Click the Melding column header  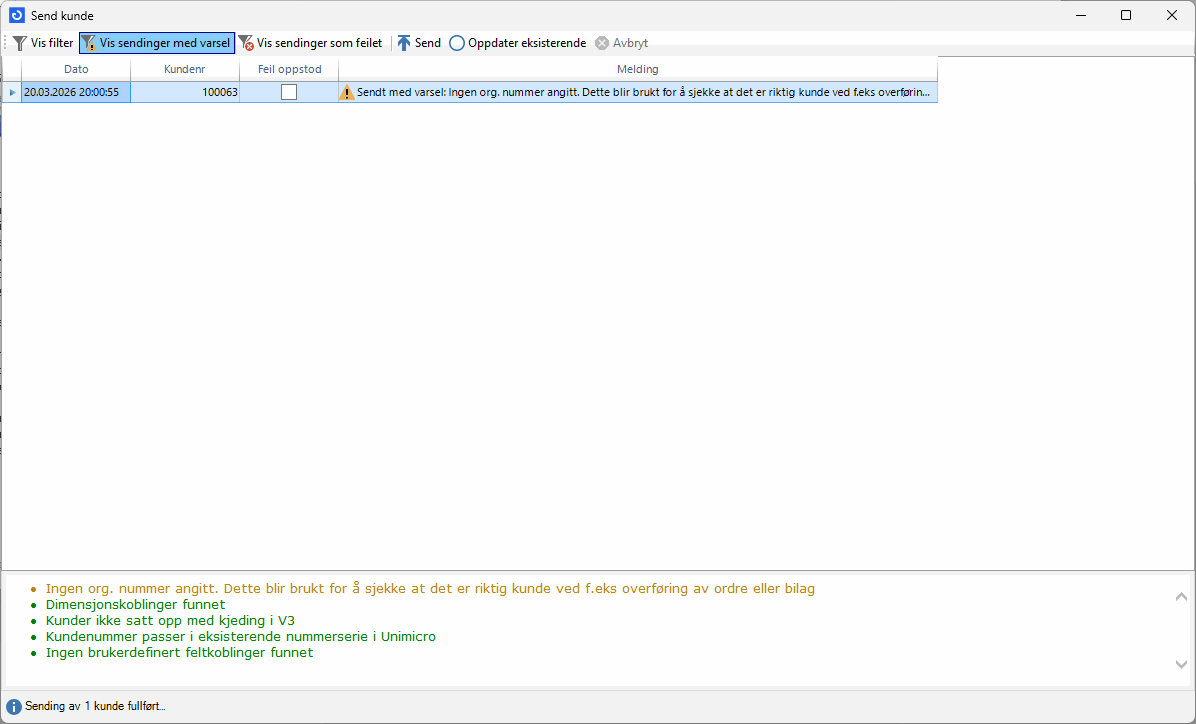(637, 69)
